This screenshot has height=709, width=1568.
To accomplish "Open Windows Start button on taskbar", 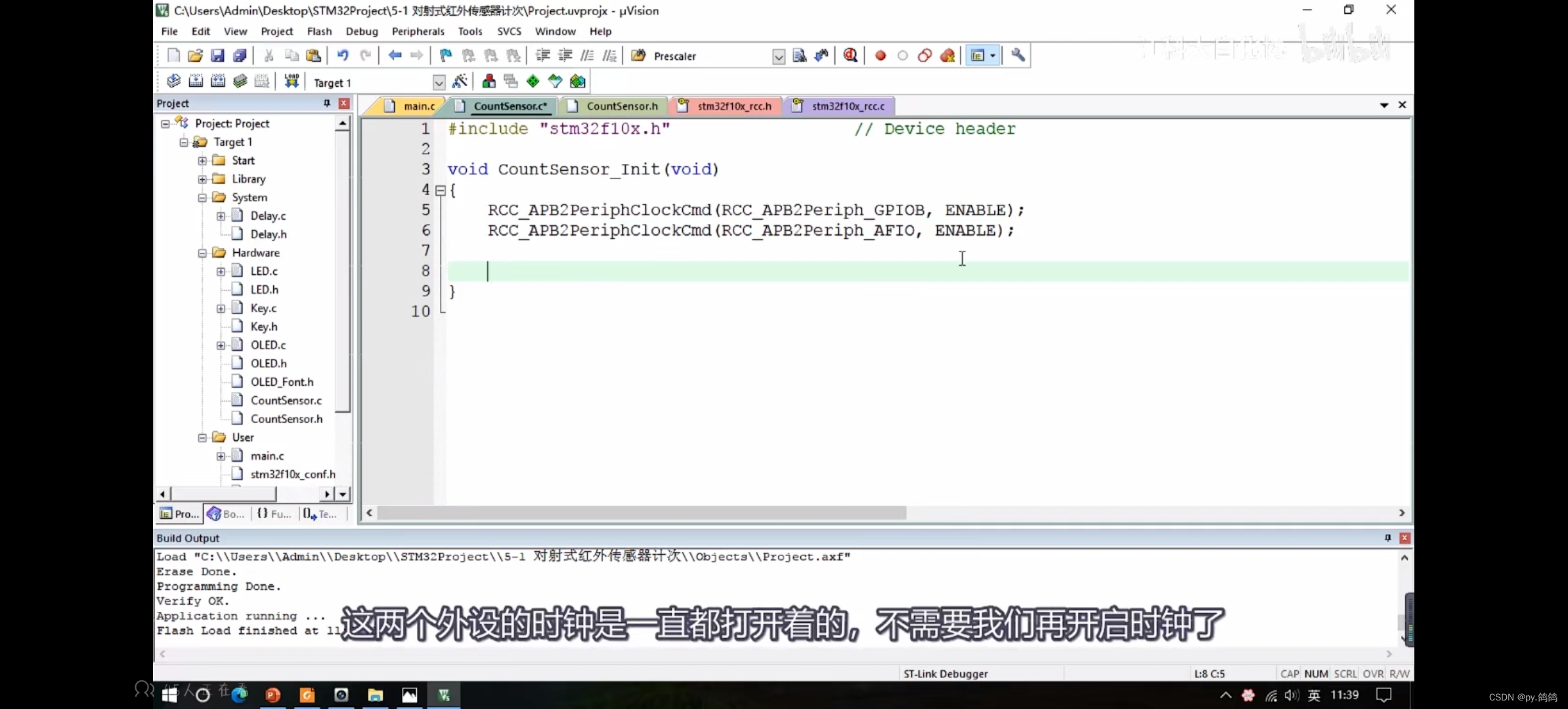I will [169, 695].
